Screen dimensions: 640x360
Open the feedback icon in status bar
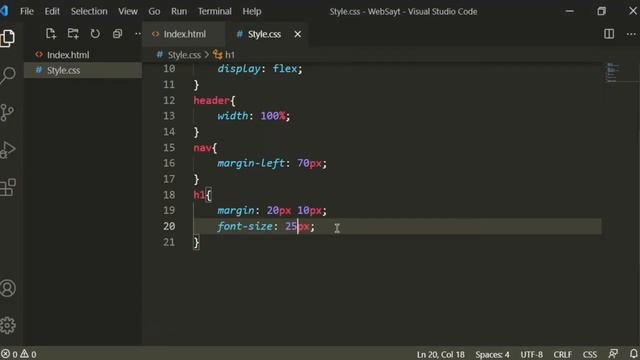613,354
